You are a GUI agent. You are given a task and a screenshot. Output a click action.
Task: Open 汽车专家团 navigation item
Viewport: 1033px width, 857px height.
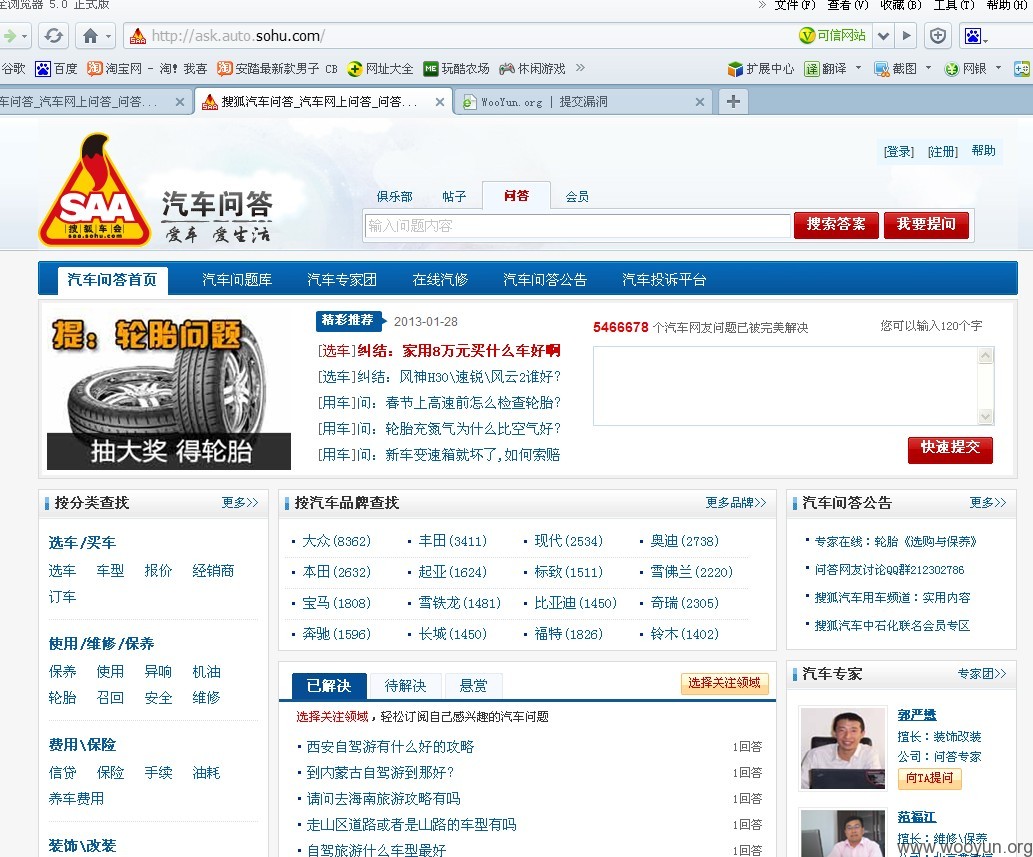tap(342, 280)
